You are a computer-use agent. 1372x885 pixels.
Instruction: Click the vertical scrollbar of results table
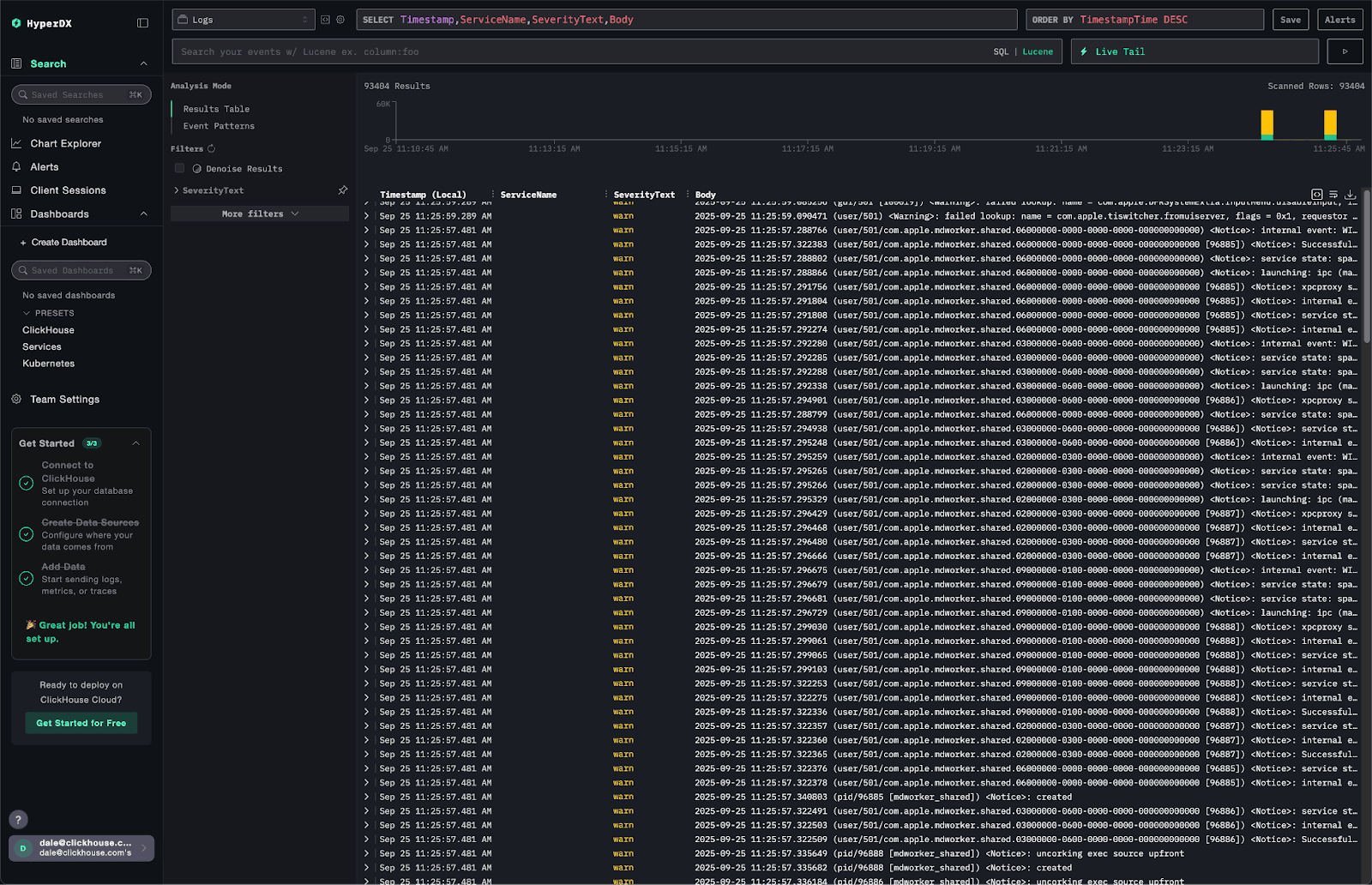coord(1366,266)
